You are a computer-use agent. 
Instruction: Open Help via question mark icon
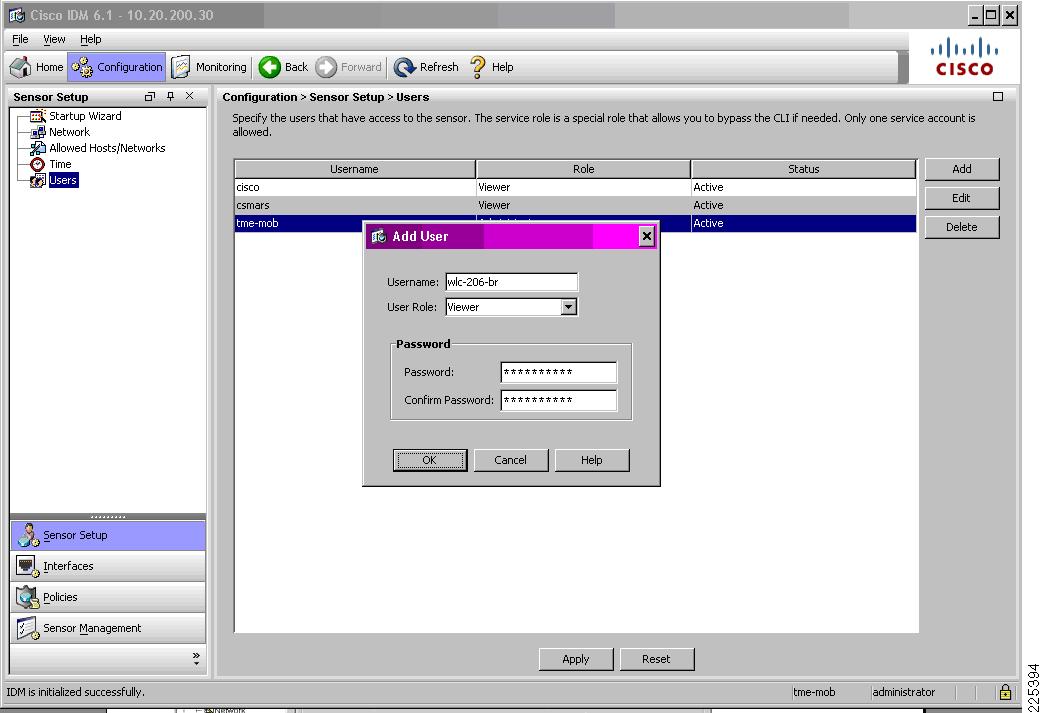coord(478,67)
